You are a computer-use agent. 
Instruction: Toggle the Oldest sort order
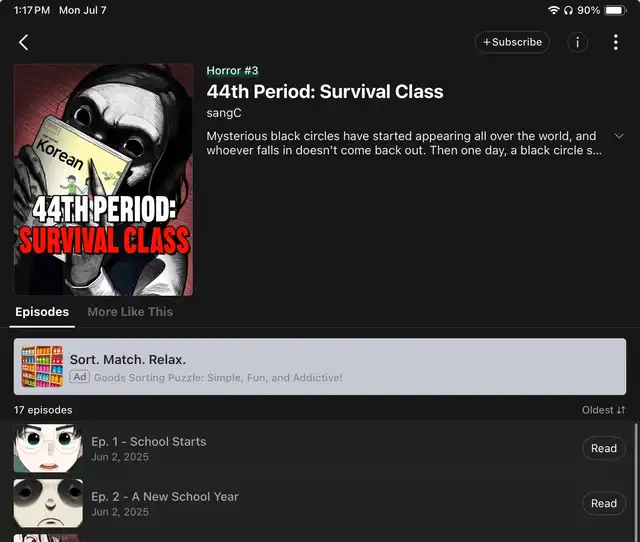pyautogui.click(x=603, y=410)
